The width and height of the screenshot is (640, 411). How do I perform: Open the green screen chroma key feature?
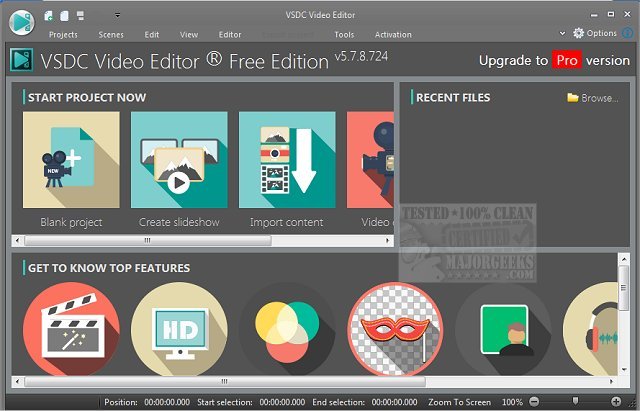pos(503,329)
